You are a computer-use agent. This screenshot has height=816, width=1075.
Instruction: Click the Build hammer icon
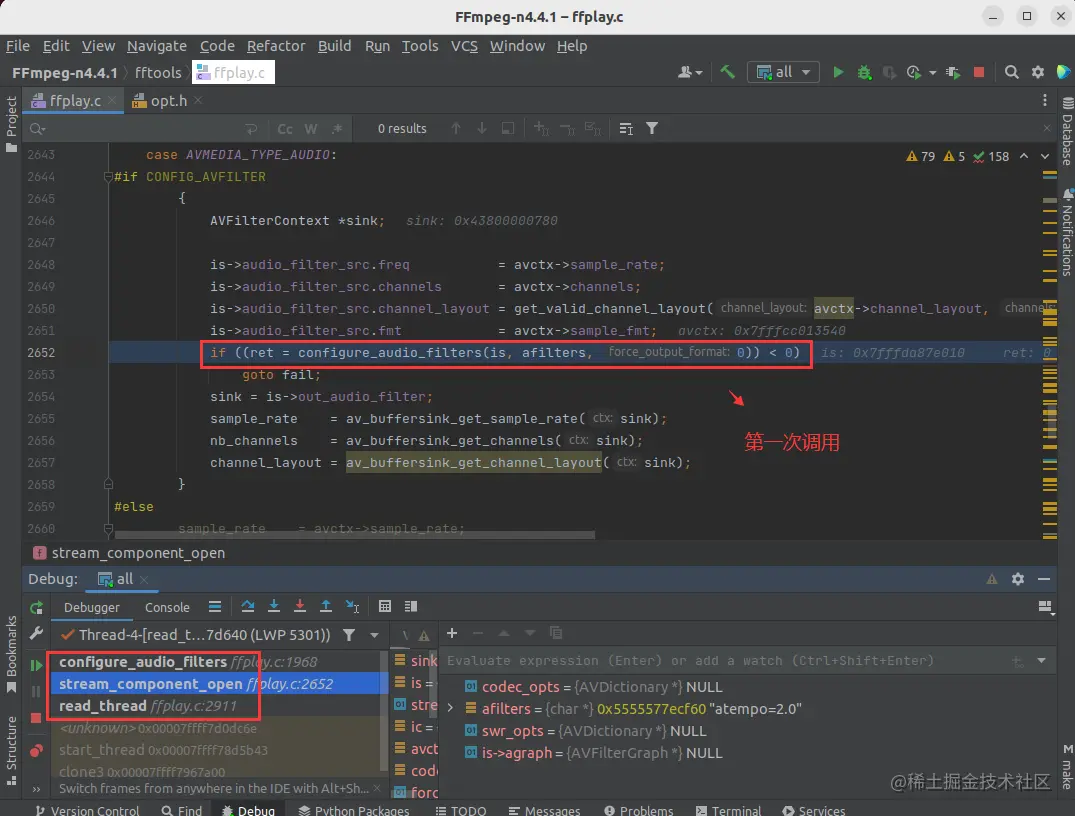pos(727,71)
